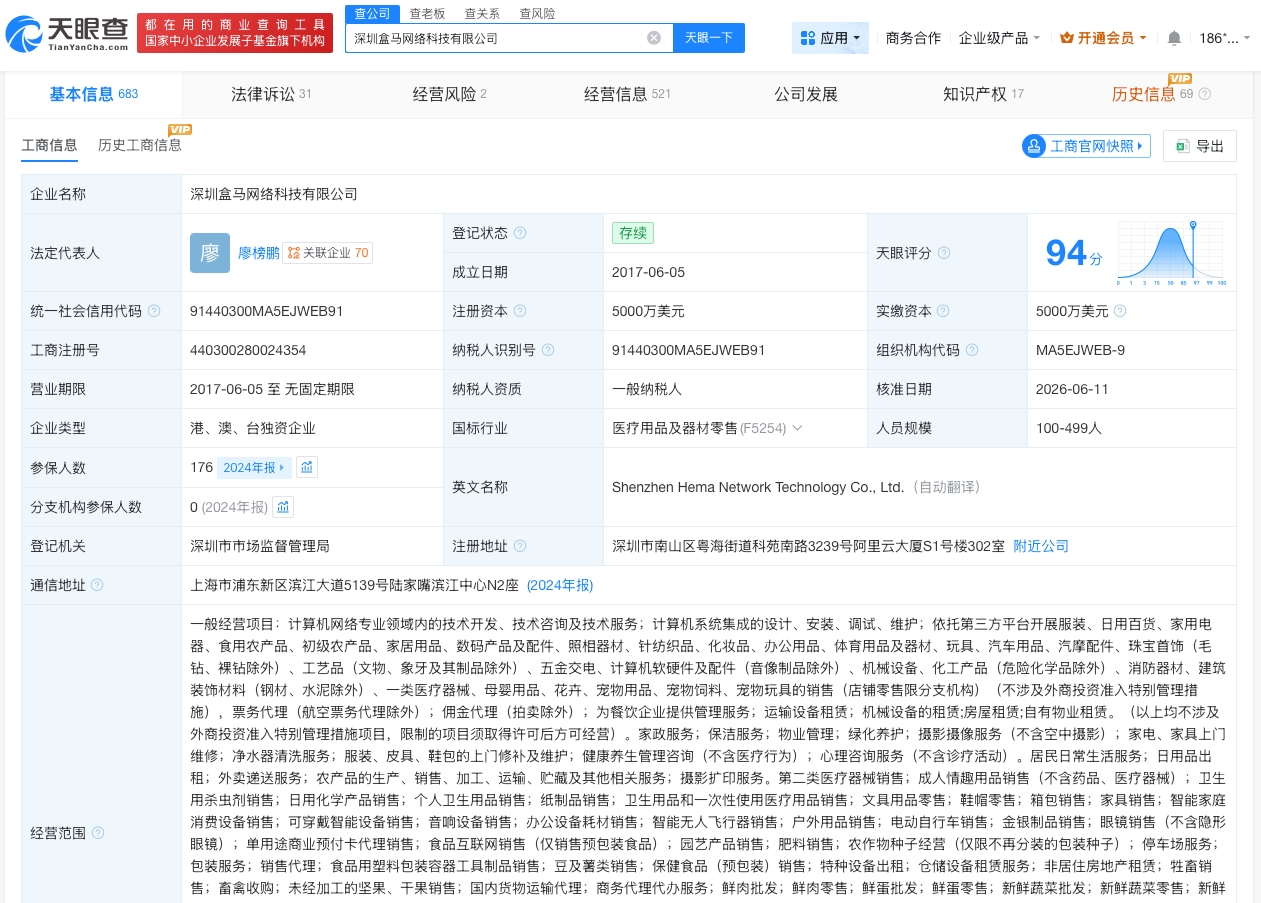
Task: Click the help icon after 实缴资本 5000万美元
Action: pyautogui.click(x=1120, y=311)
